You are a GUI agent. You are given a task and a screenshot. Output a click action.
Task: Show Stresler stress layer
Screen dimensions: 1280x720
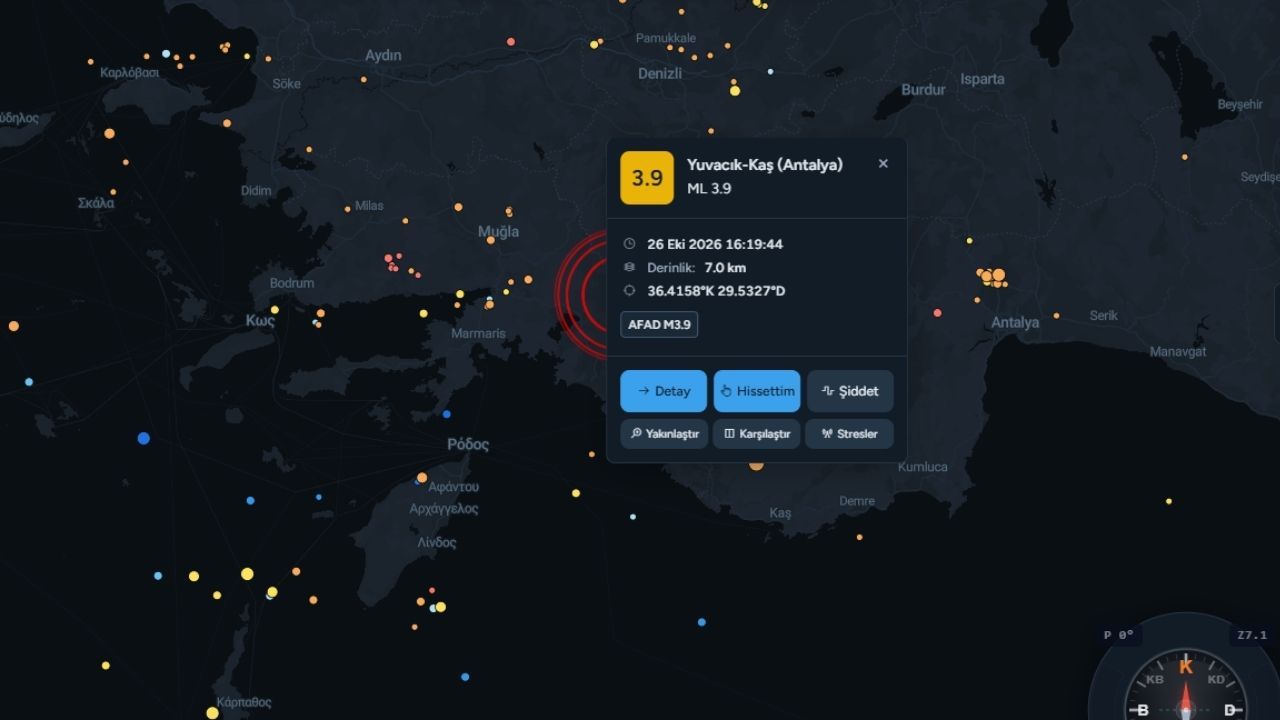(x=849, y=434)
